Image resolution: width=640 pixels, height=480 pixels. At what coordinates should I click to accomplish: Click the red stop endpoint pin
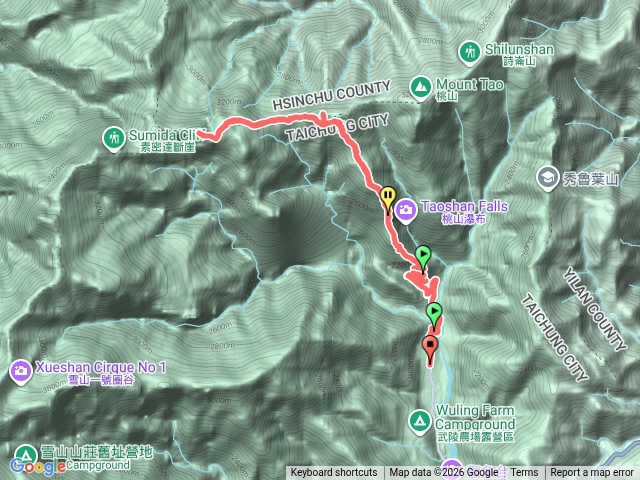point(430,349)
